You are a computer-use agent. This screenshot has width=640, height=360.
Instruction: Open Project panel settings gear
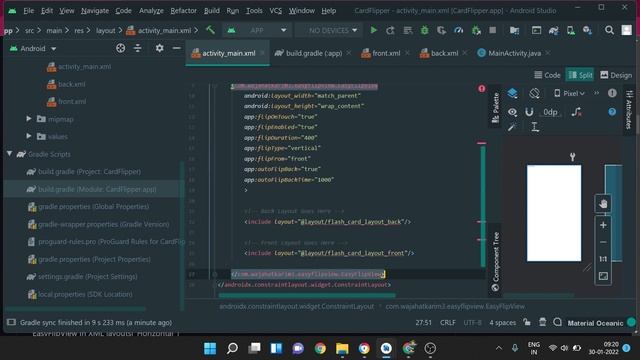(159, 48)
